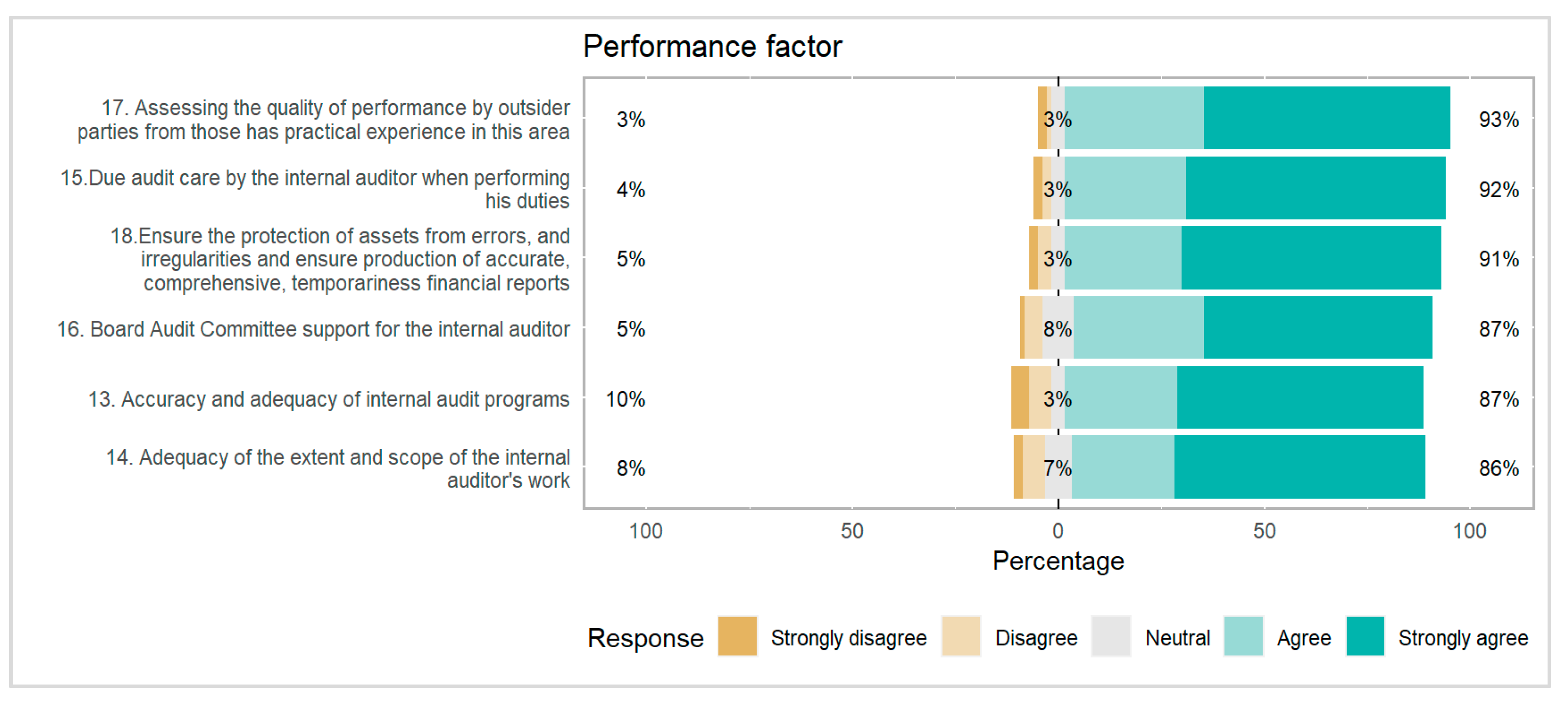The image size is (1568, 707).
Task: Select the Strongly agree legend swatch
Action: pos(1365,637)
